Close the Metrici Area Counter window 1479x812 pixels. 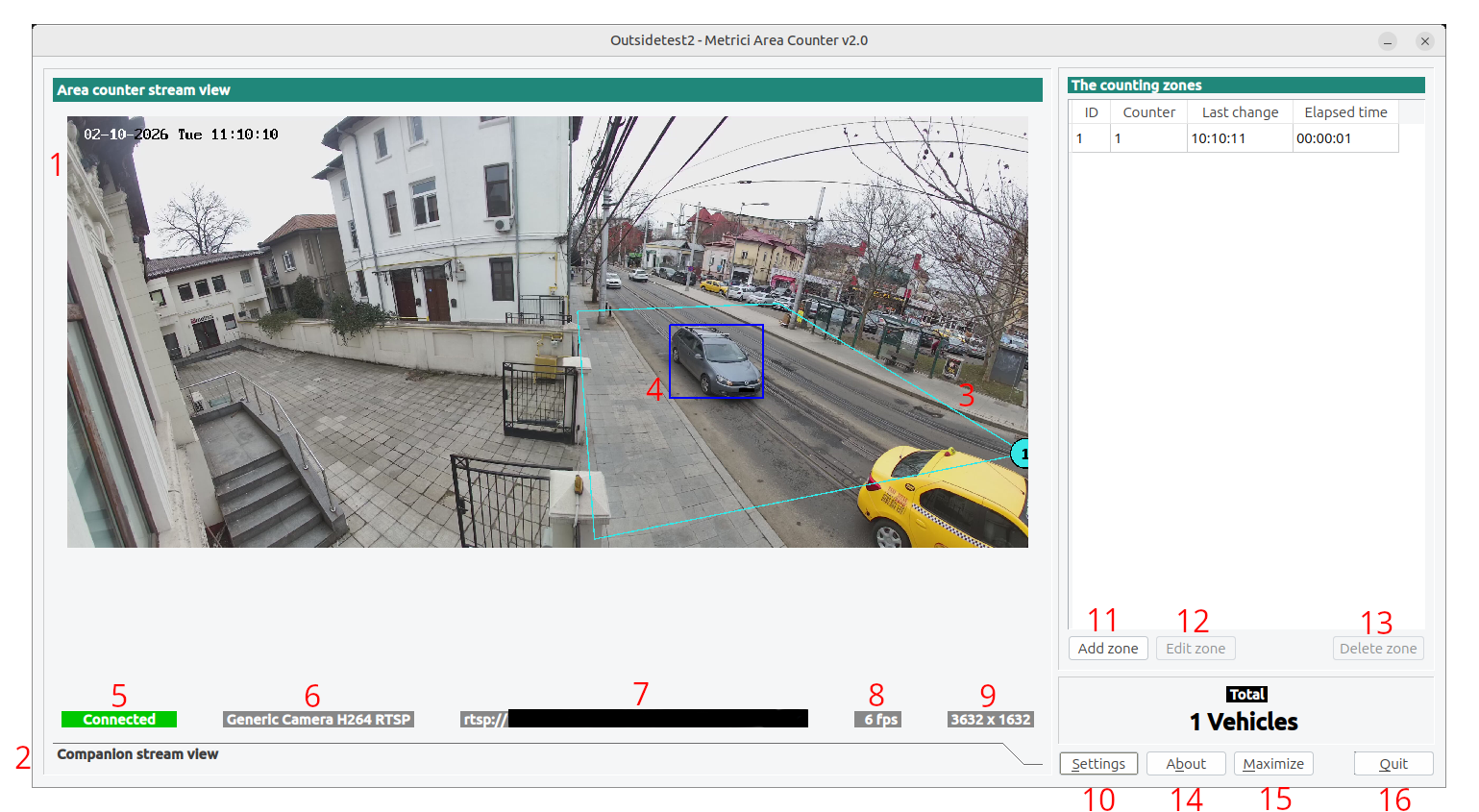pos(1425,41)
